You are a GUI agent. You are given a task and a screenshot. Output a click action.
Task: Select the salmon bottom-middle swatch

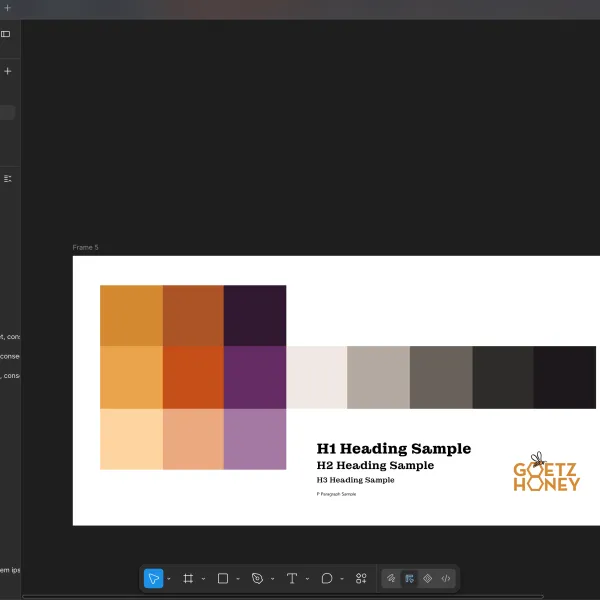[x=193, y=439]
